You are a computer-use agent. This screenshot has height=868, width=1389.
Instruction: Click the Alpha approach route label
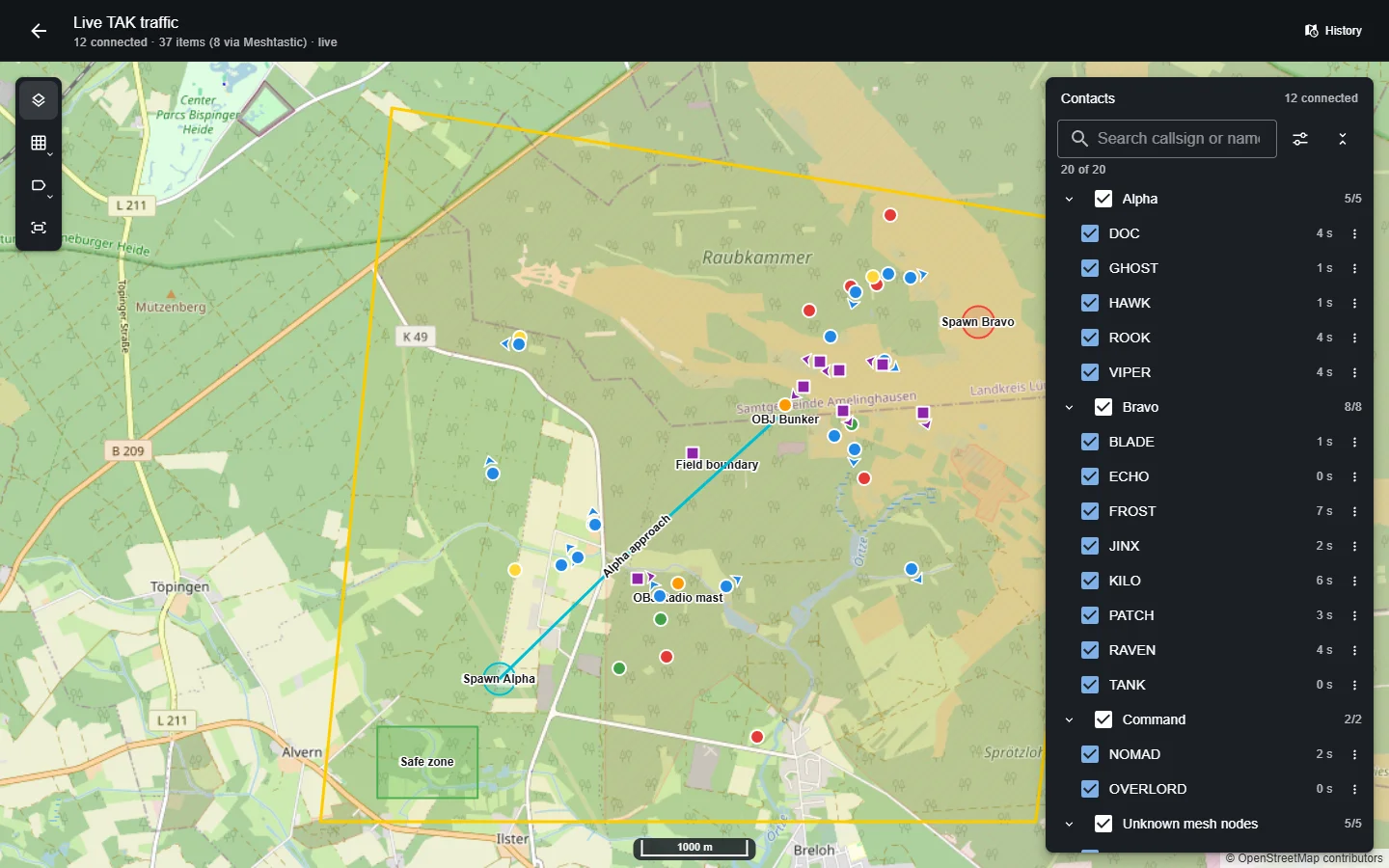[x=636, y=546]
